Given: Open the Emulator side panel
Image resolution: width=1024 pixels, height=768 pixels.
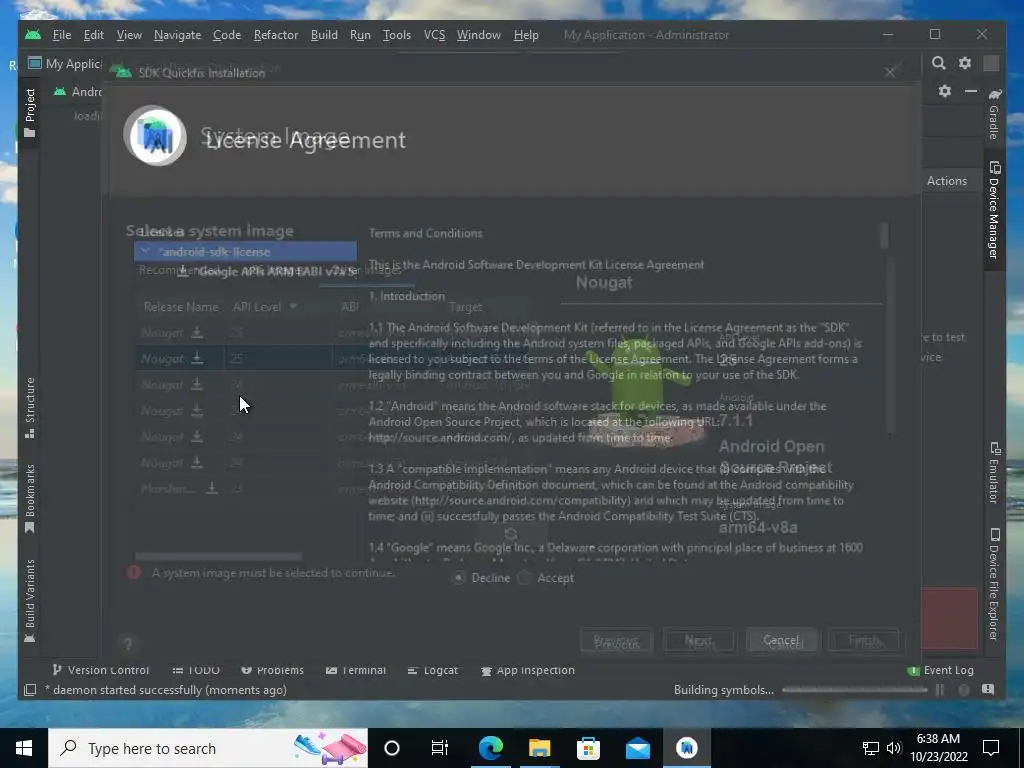Looking at the screenshot, I should point(994,472).
